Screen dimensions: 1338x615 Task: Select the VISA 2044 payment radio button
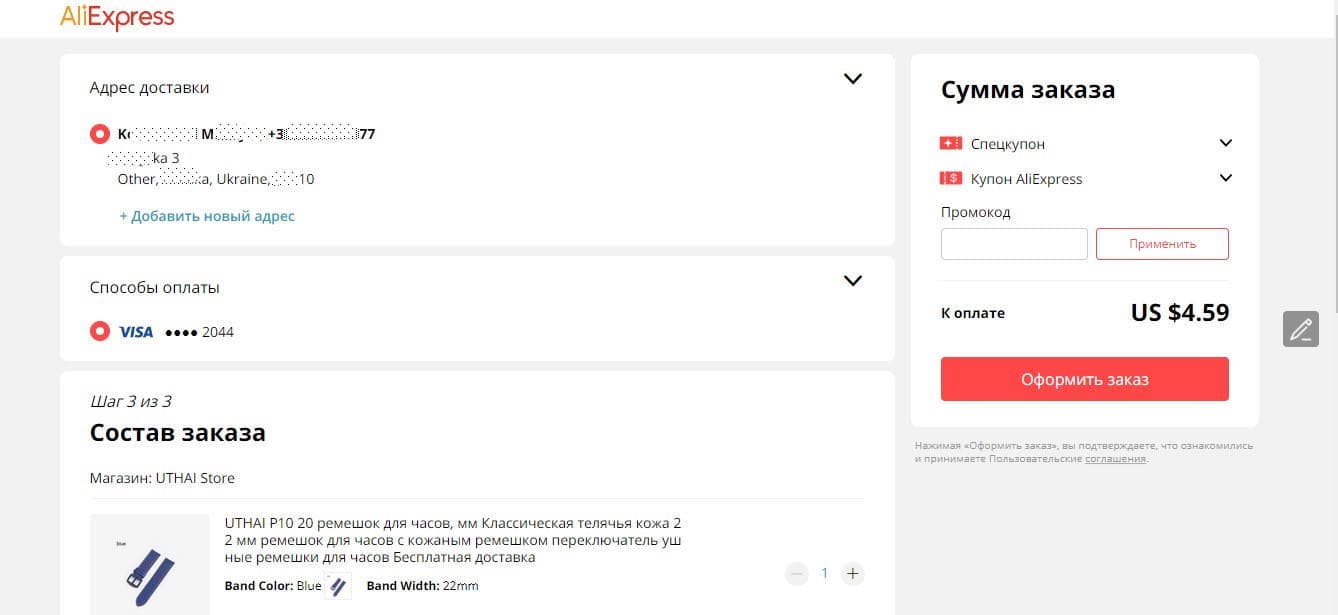pyautogui.click(x=99, y=331)
